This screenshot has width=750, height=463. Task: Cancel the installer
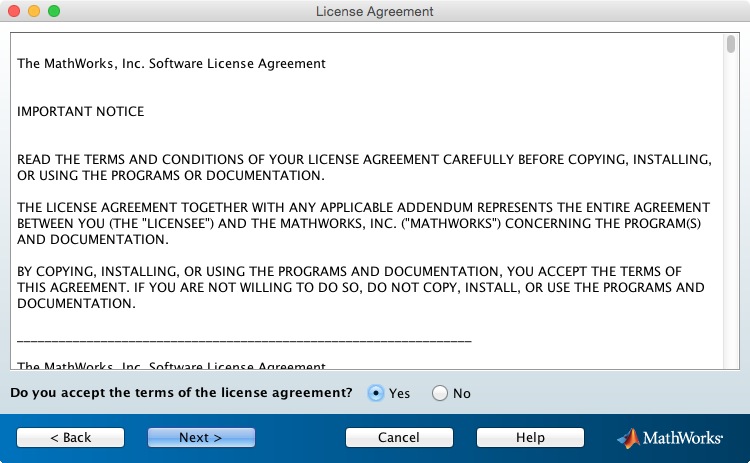399,438
